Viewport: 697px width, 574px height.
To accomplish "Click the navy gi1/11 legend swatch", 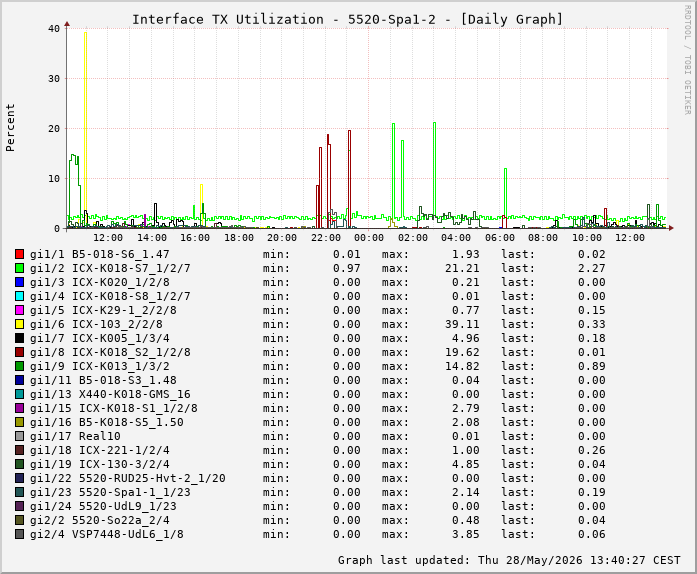I will click(x=19, y=380).
